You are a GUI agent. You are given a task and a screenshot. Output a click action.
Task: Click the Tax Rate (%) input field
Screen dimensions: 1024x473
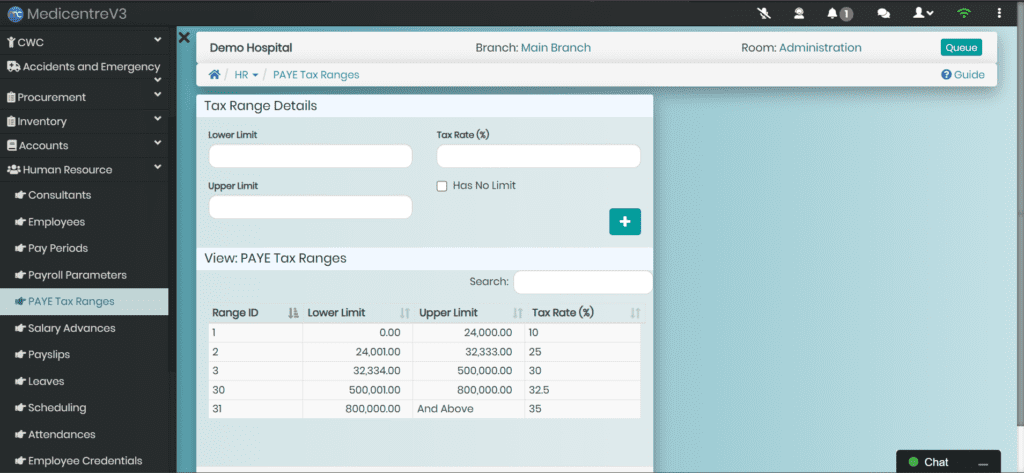point(539,156)
